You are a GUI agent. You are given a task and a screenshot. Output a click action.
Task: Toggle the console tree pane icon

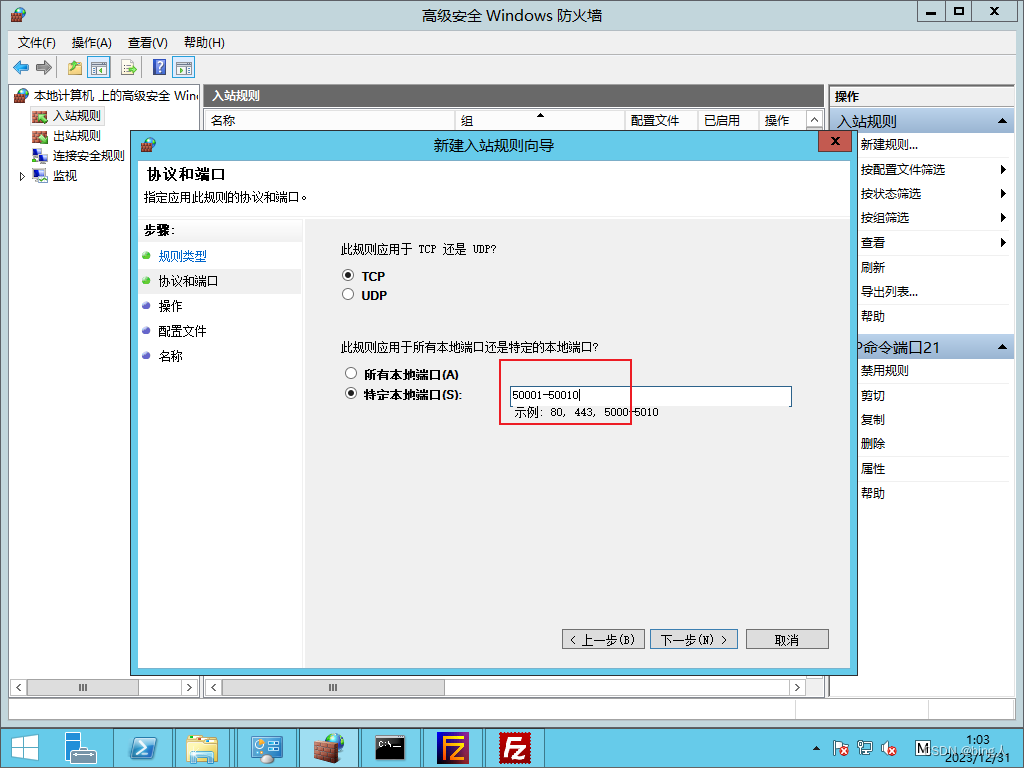99,67
